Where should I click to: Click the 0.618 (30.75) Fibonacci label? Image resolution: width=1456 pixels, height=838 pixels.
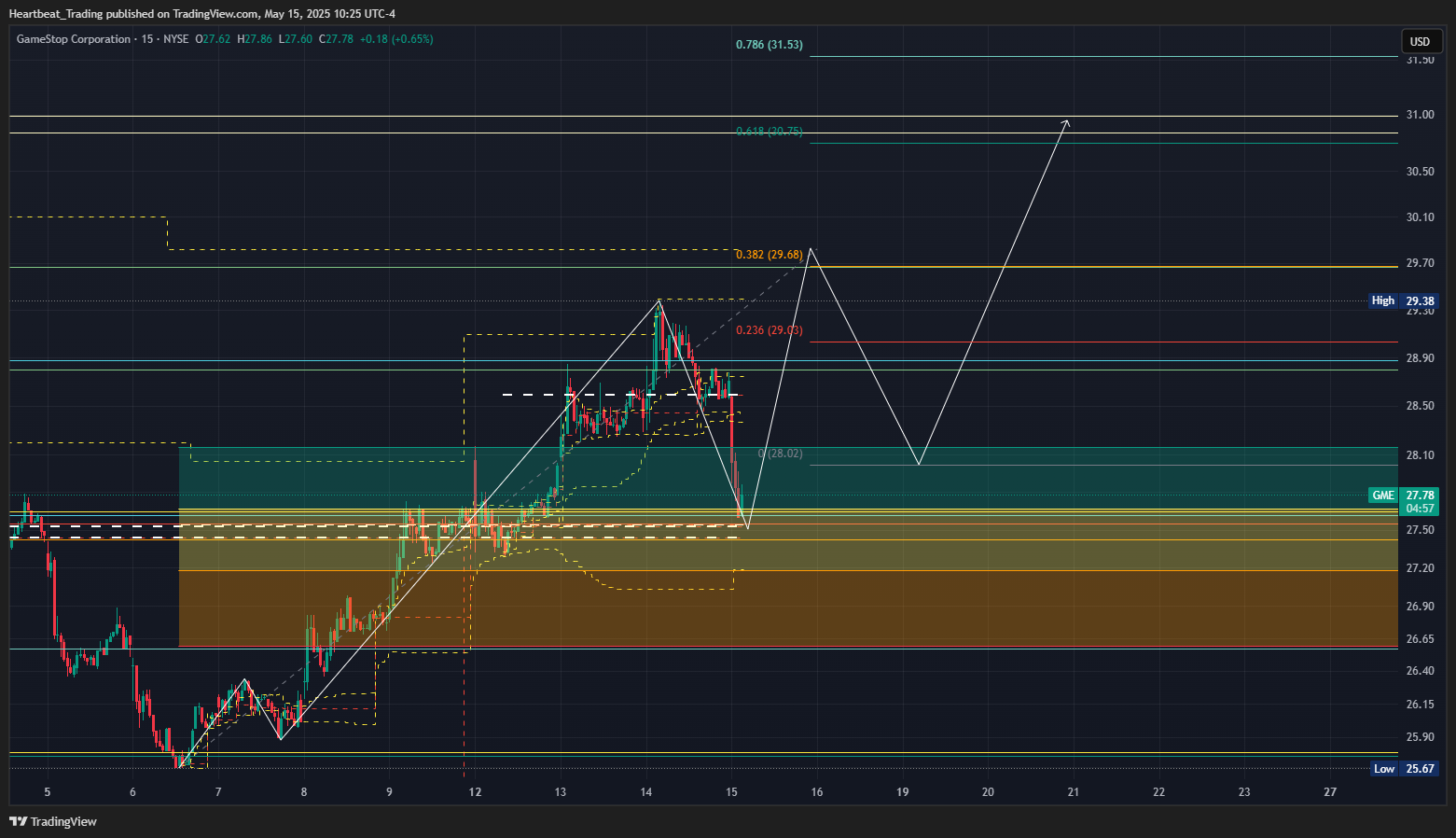769,132
